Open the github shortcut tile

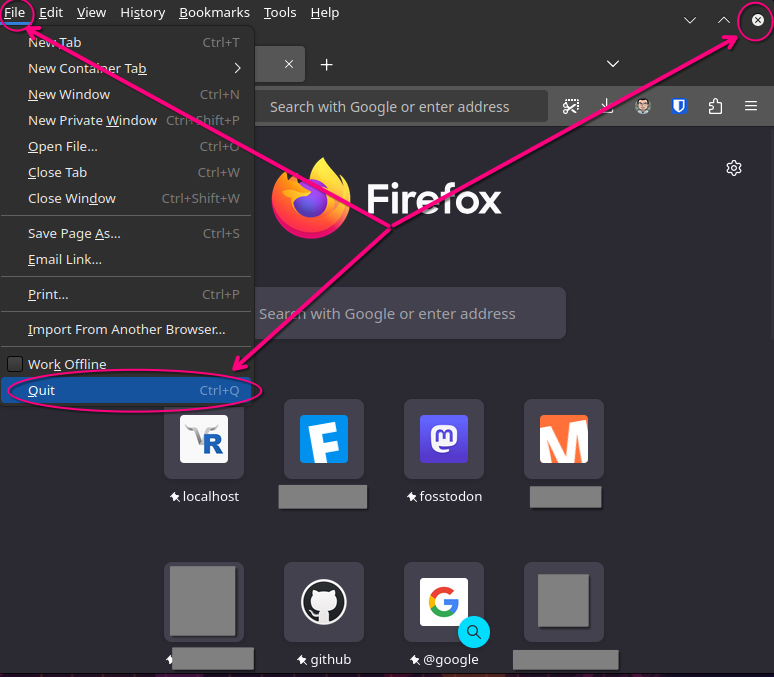(x=324, y=602)
